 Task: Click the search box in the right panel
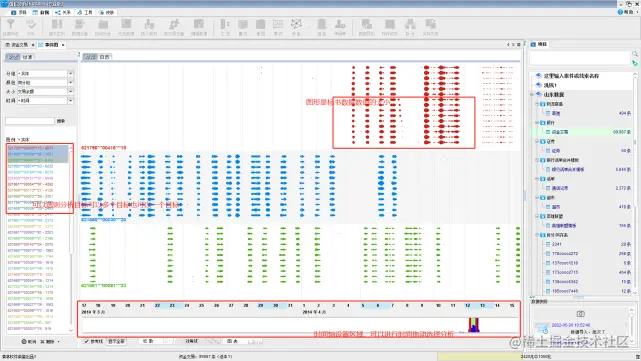coord(580,58)
